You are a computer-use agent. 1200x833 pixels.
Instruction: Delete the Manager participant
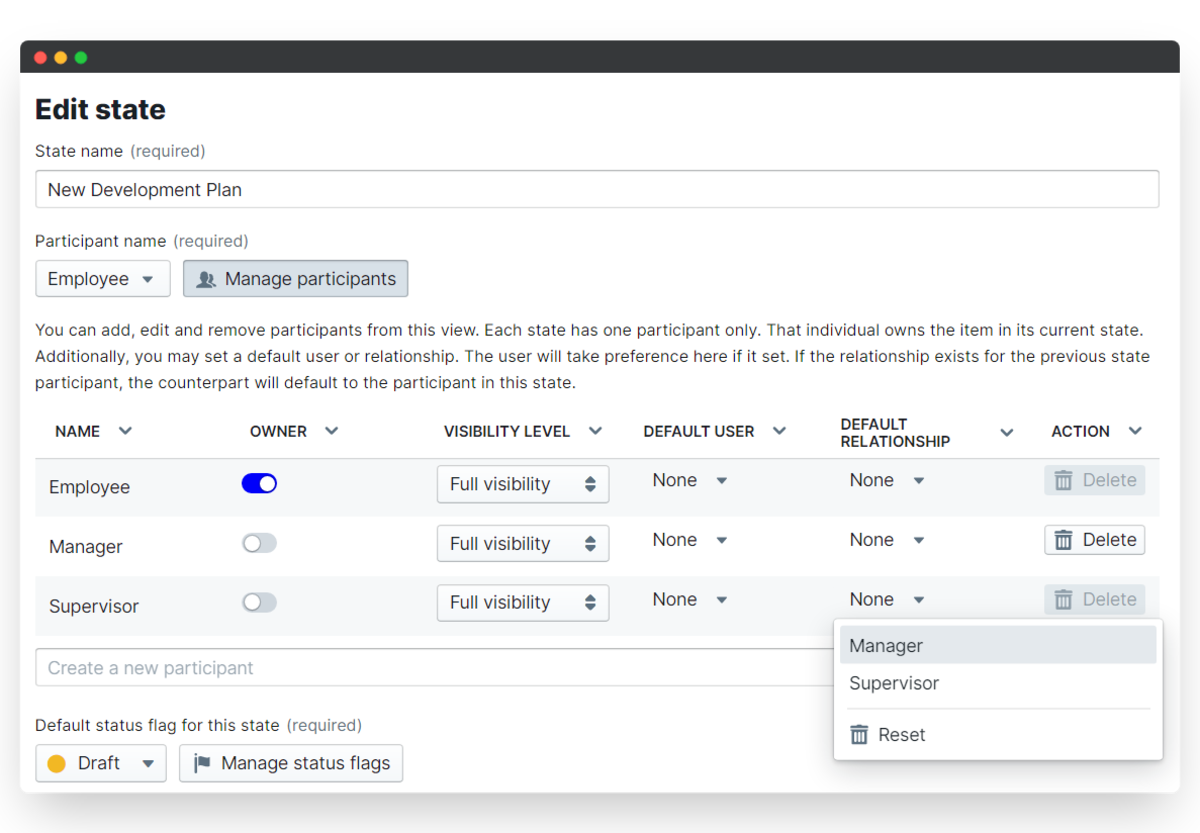click(x=1095, y=540)
